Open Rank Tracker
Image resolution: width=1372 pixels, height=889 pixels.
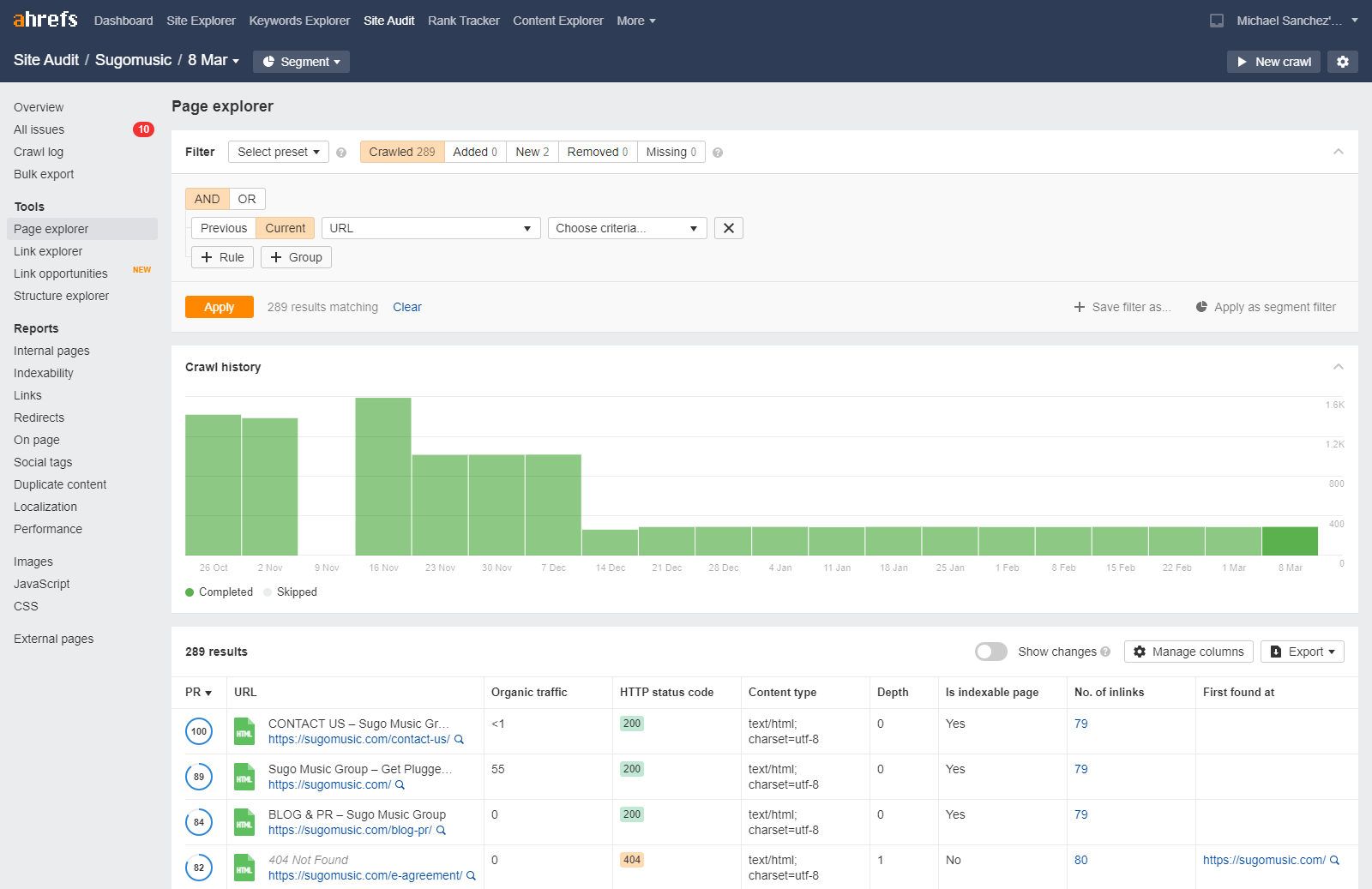463,21
